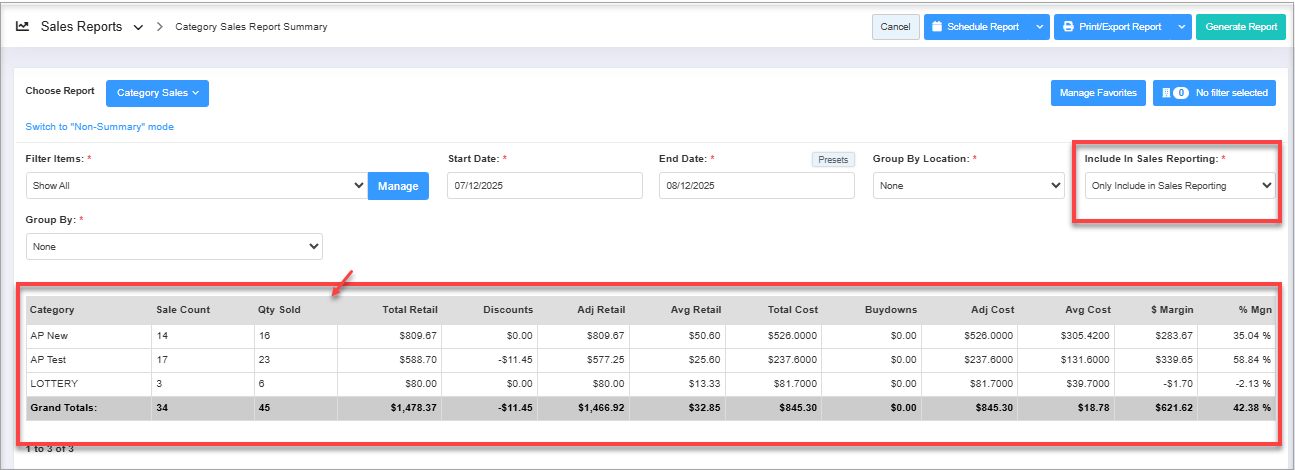Open the No filter selected button
Screen dimensions: 1295x470
(1214, 93)
